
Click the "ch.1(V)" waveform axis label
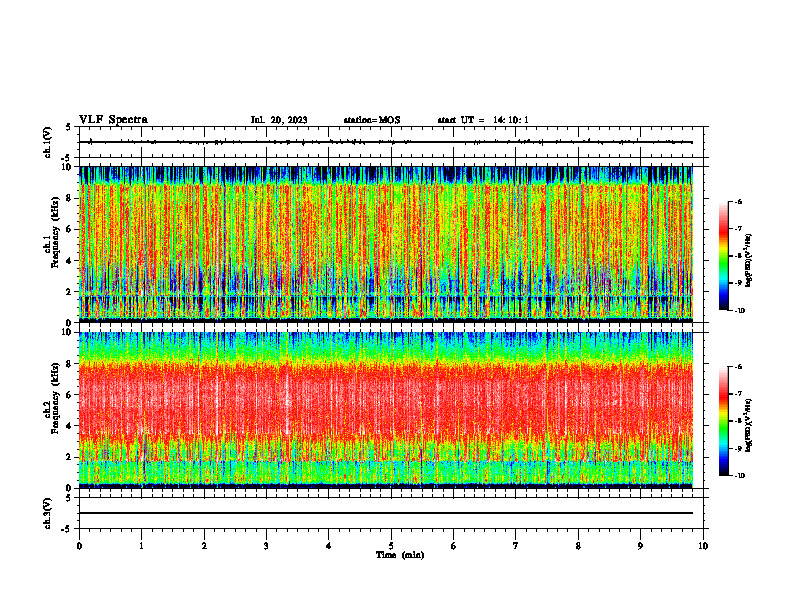[48, 142]
